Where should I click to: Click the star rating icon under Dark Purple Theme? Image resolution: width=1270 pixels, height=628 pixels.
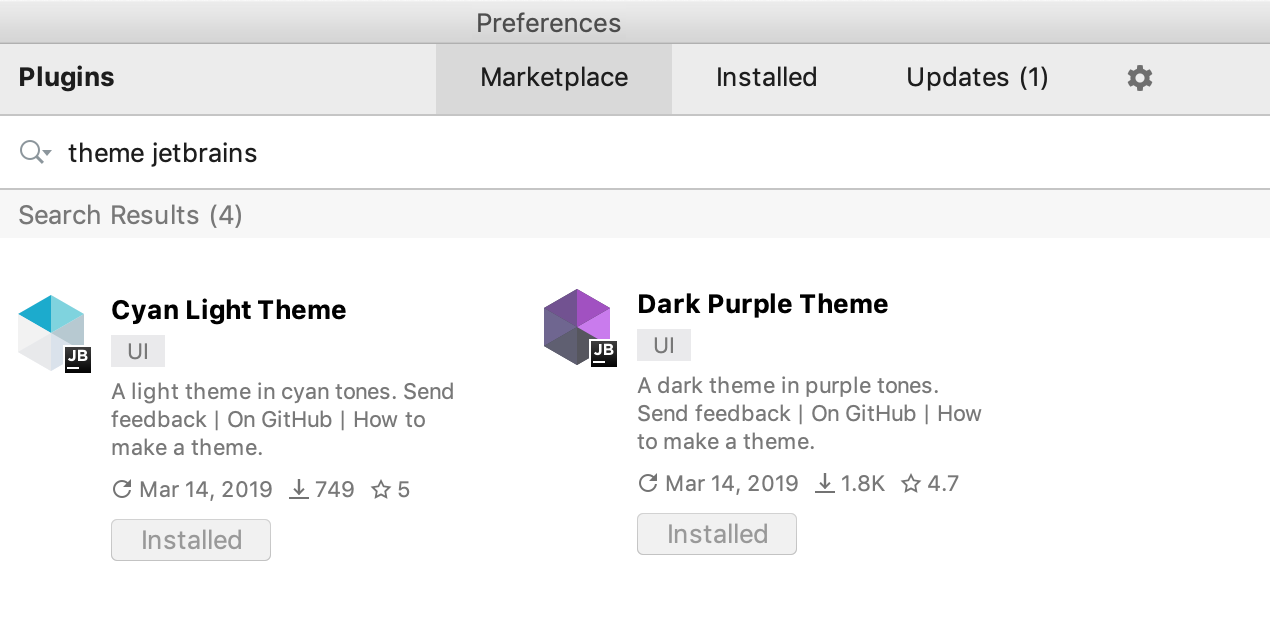(911, 484)
